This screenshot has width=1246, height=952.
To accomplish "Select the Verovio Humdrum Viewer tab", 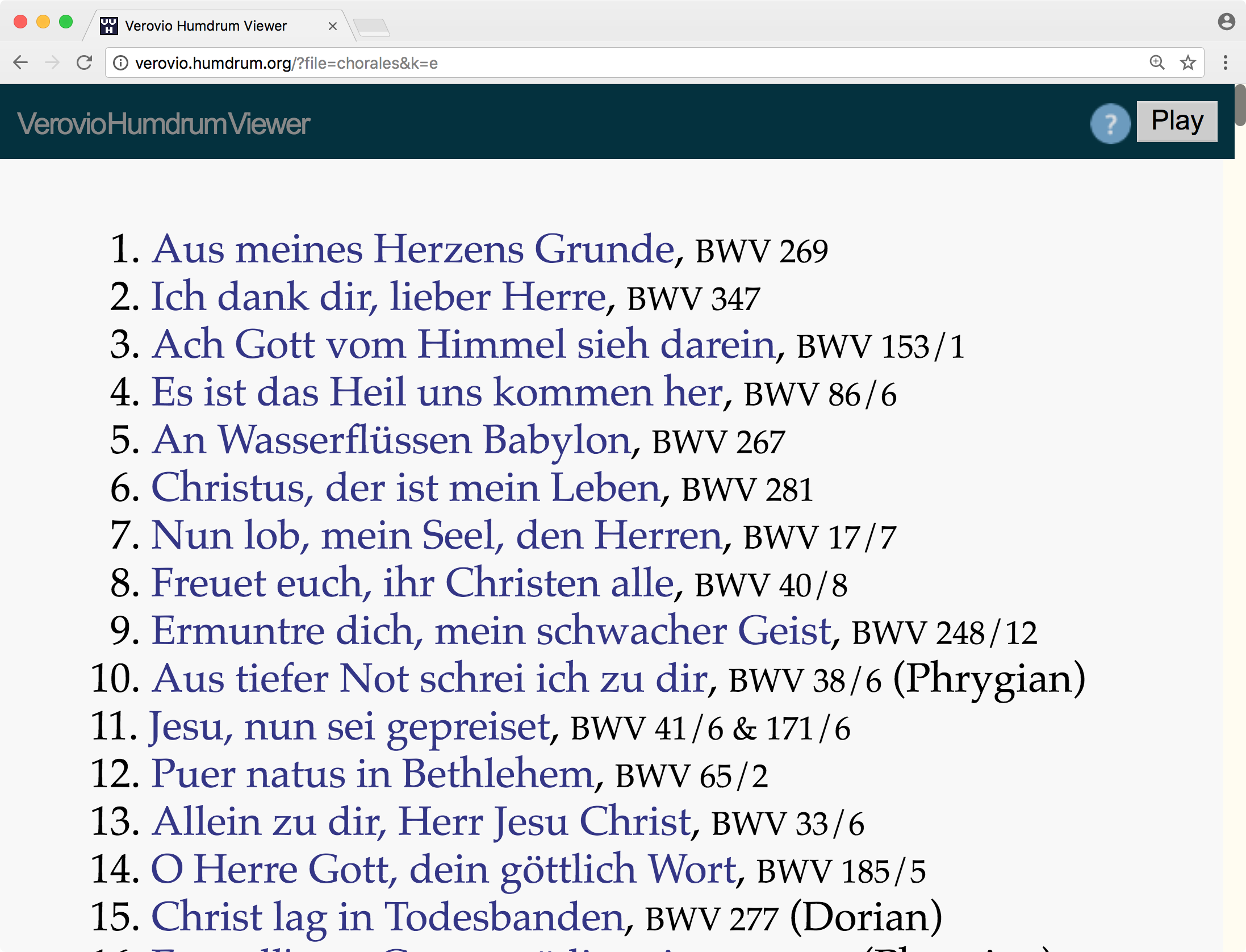I will click(206, 26).
